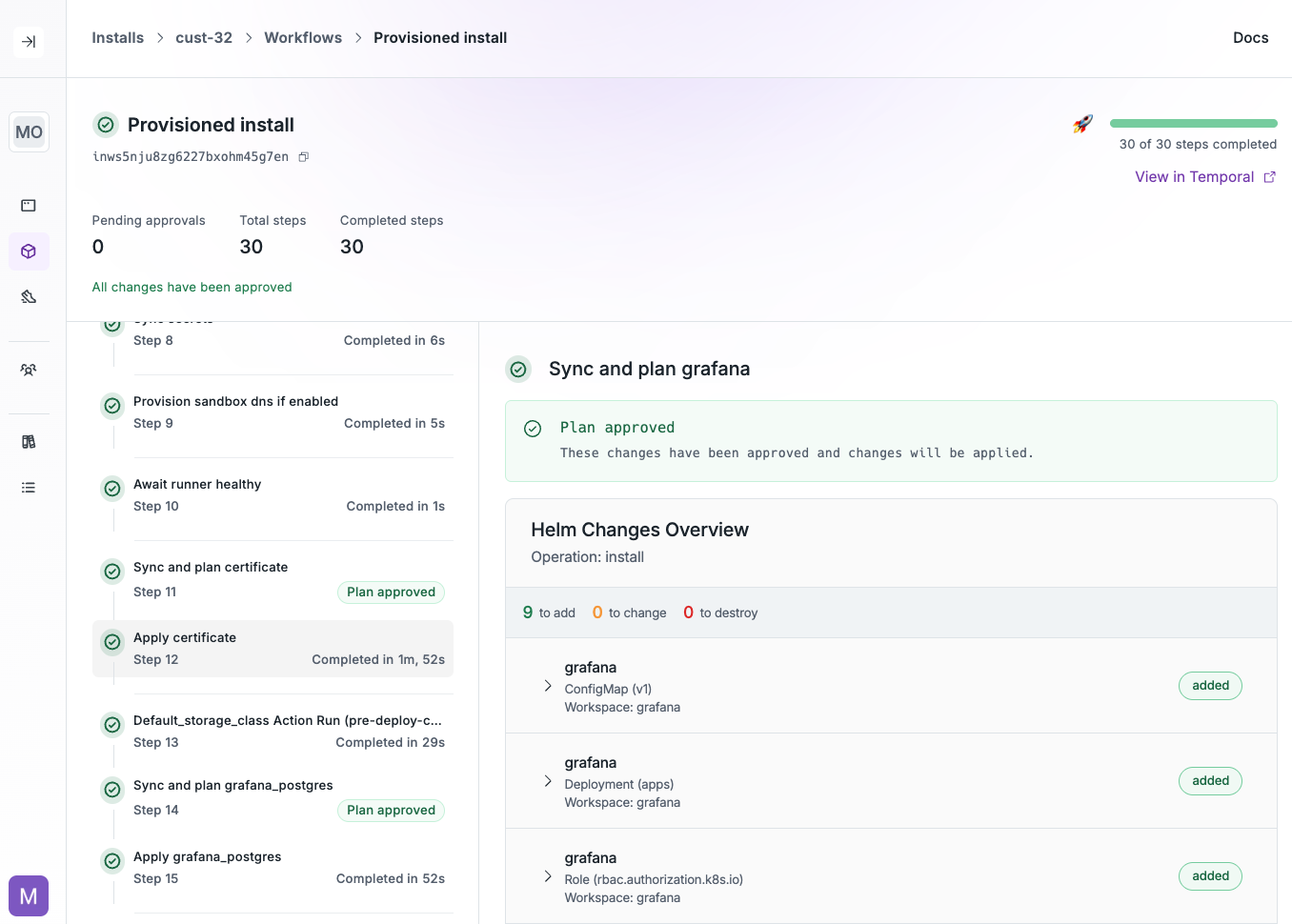The image size is (1292, 924).
Task: Collapse the left navigation sidebar
Action: tap(29, 42)
